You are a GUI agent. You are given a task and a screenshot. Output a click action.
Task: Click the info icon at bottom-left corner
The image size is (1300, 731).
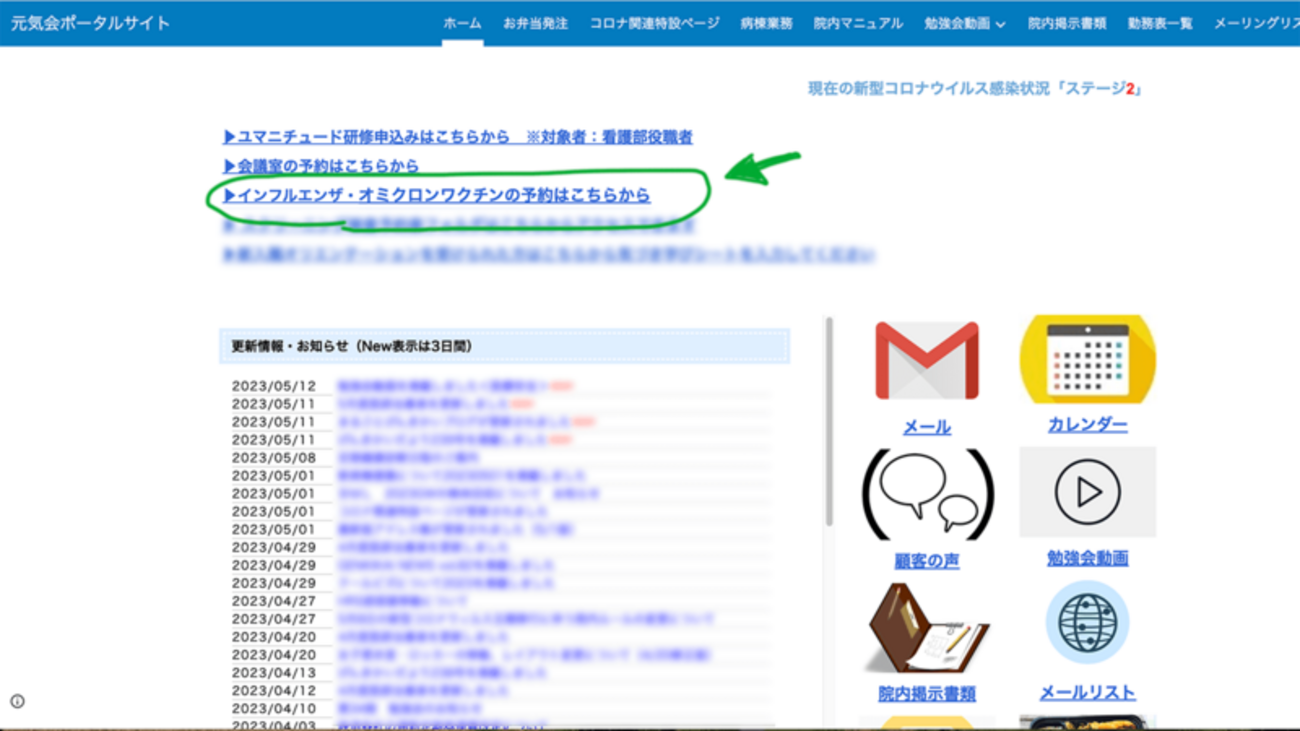(x=17, y=701)
